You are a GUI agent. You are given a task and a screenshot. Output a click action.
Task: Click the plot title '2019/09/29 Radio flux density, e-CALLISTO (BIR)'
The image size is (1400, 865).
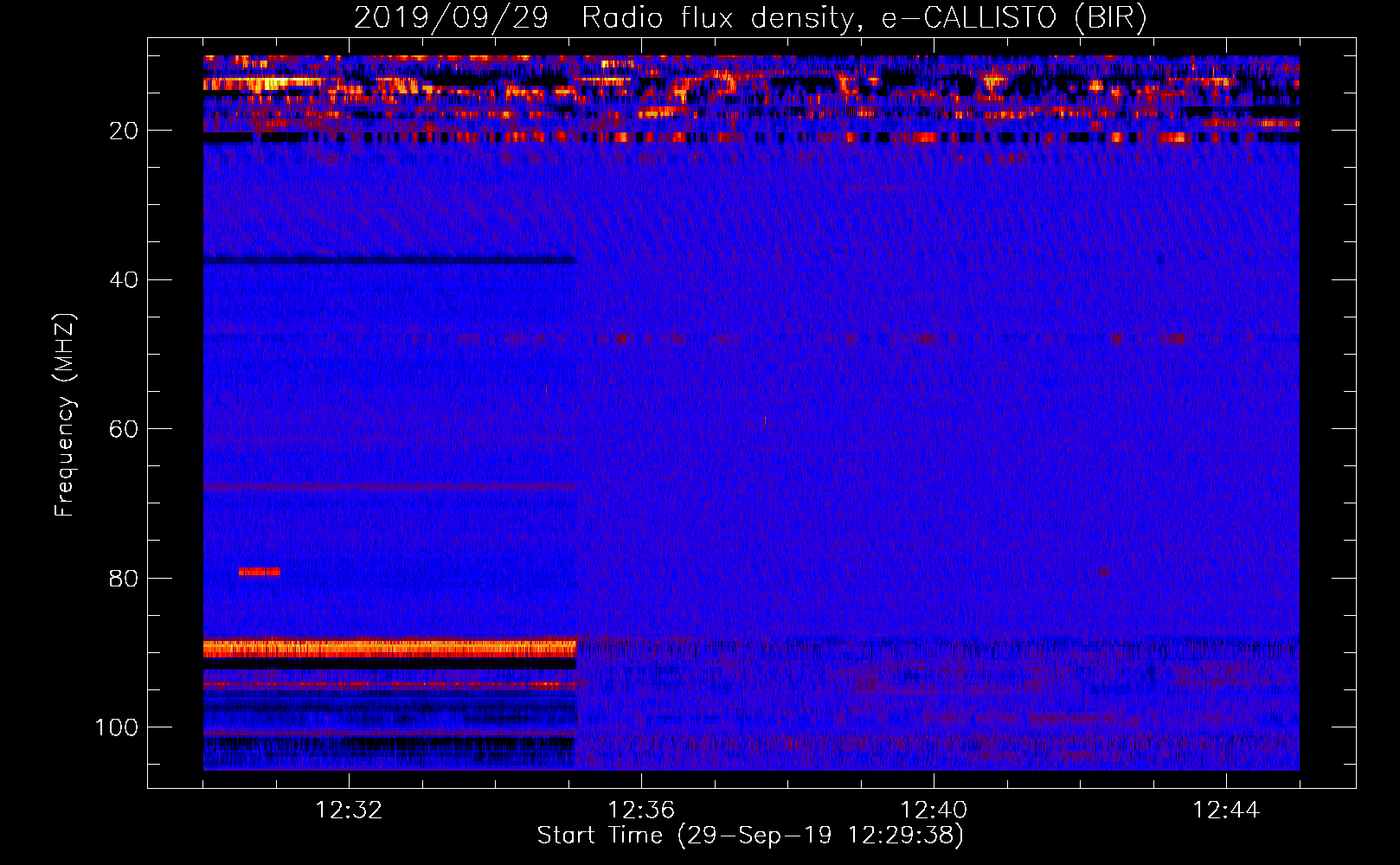pyautogui.click(x=750, y=17)
